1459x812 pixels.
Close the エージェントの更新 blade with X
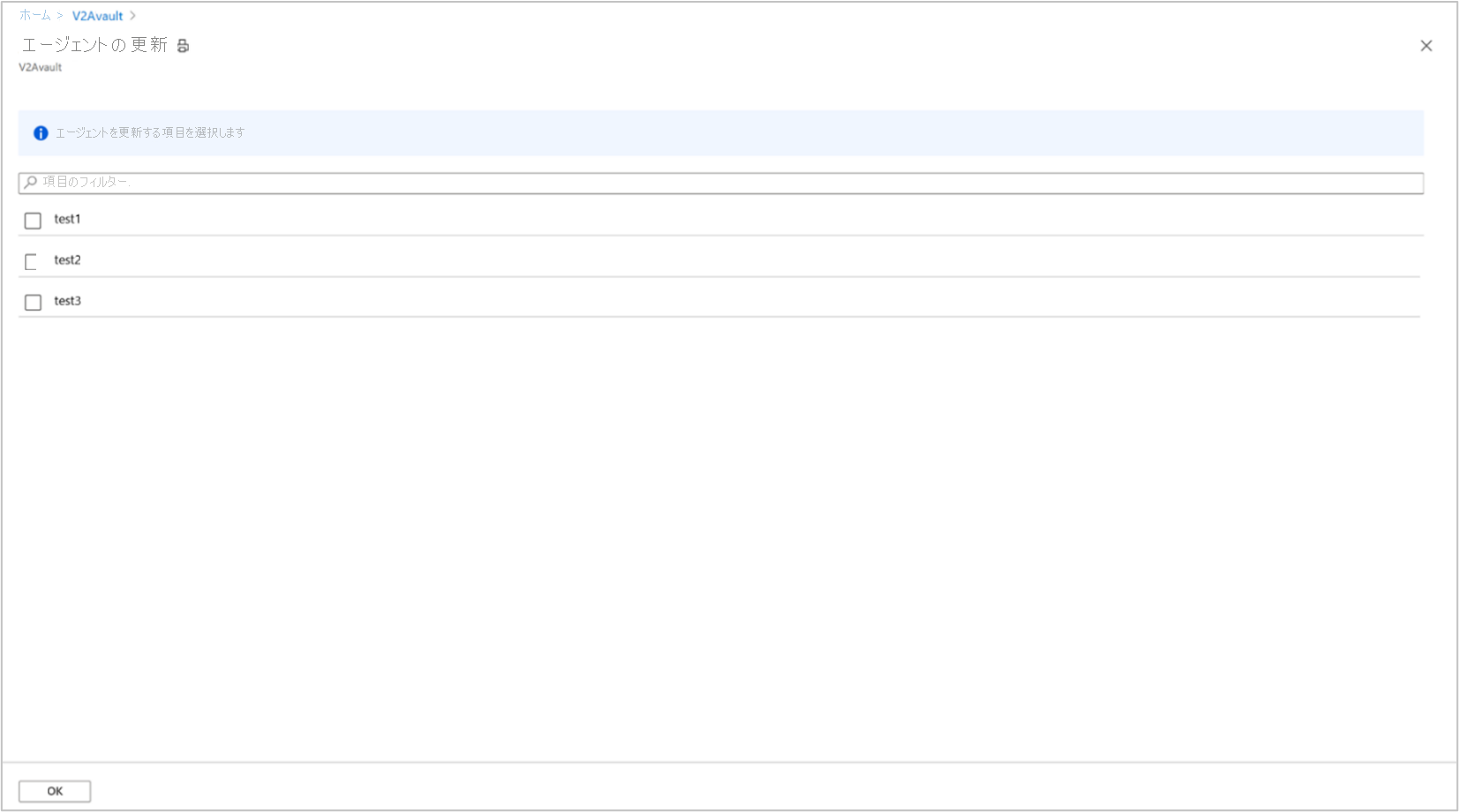coord(1425,46)
